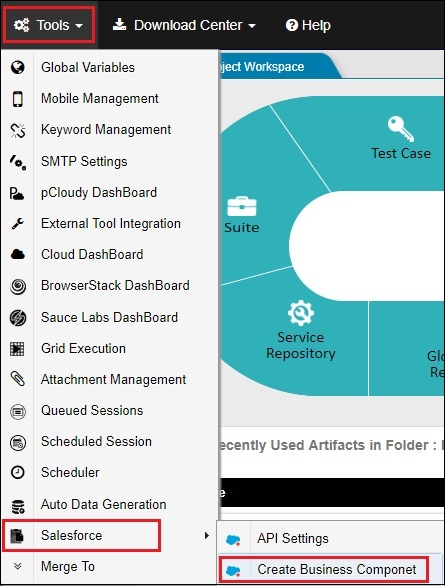The height and width of the screenshot is (586, 445).
Task: Expand more items with double chevron
Action: coord(17,566)
